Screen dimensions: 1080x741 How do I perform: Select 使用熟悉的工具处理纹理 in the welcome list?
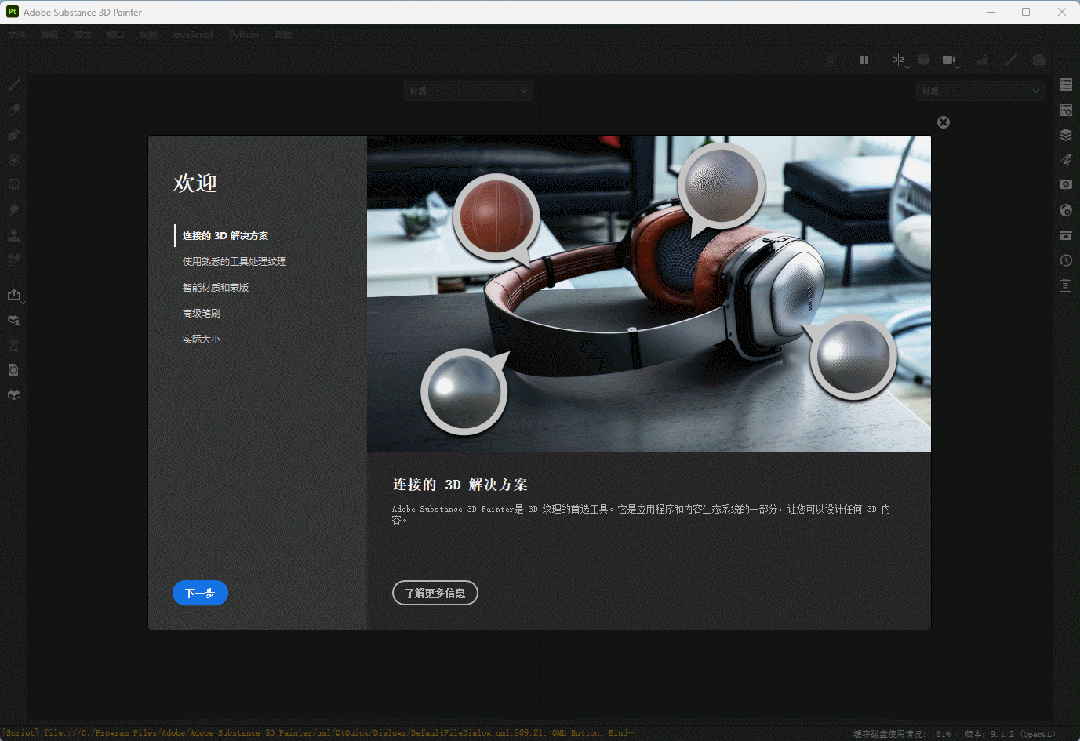(234, 262)
